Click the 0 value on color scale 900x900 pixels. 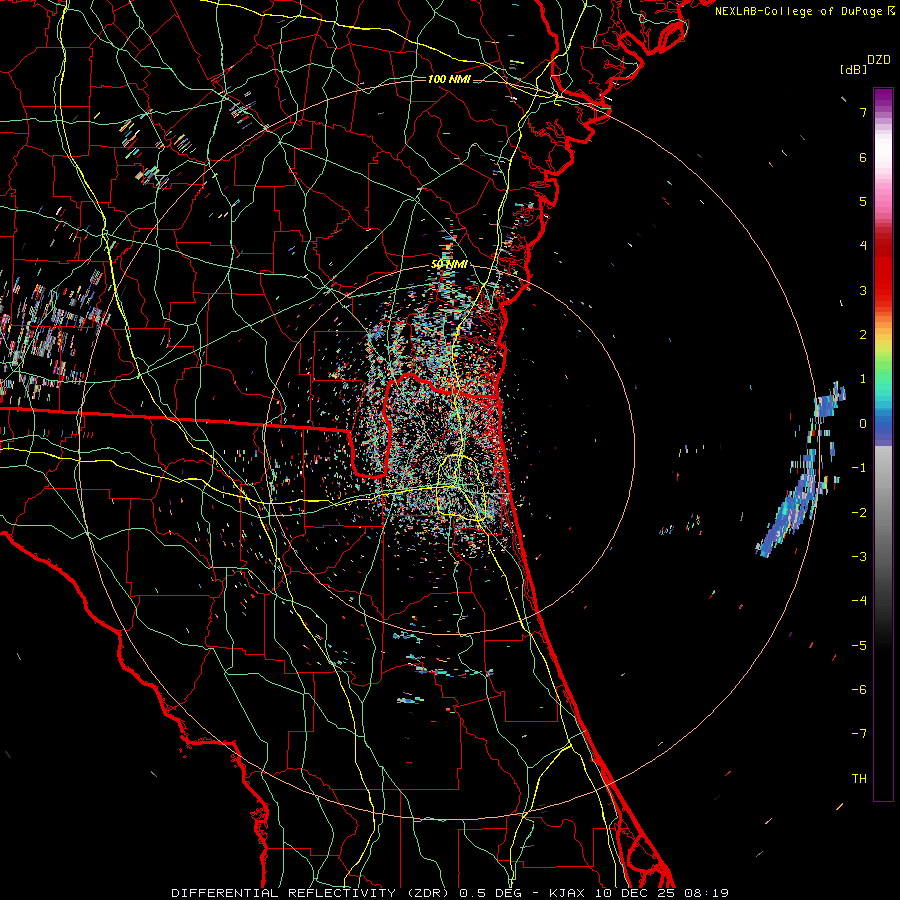pos(863,424)
